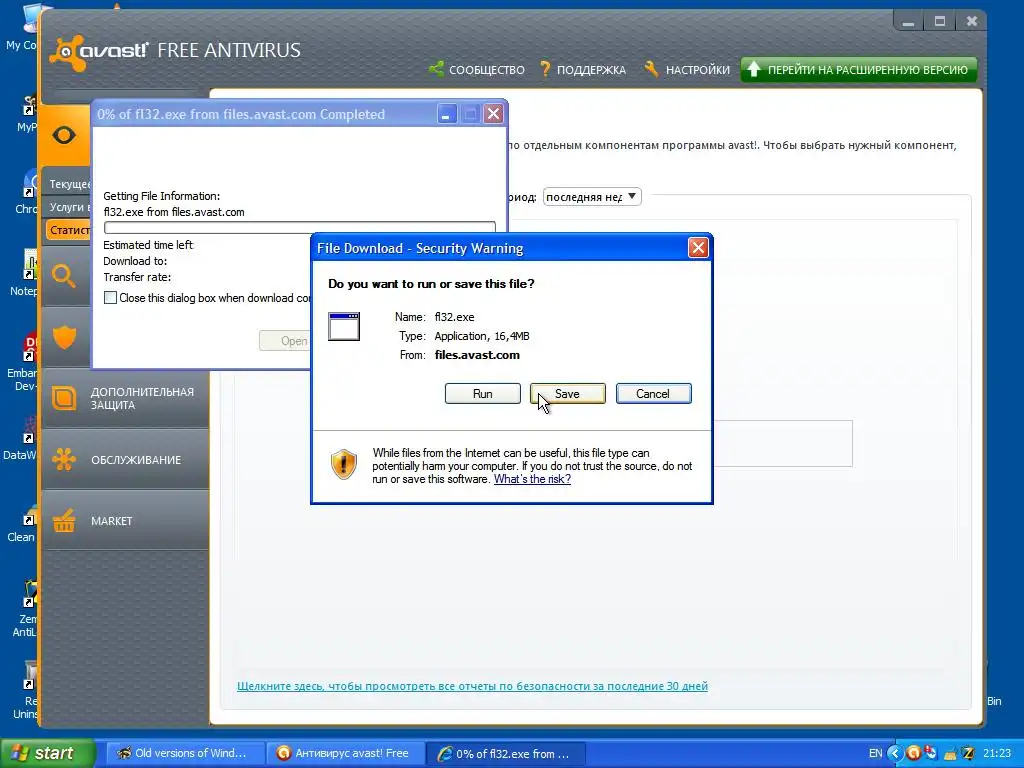
Task: Click the EN language indicator in tray
Action: pyautogui.click(x=875, y=754)
